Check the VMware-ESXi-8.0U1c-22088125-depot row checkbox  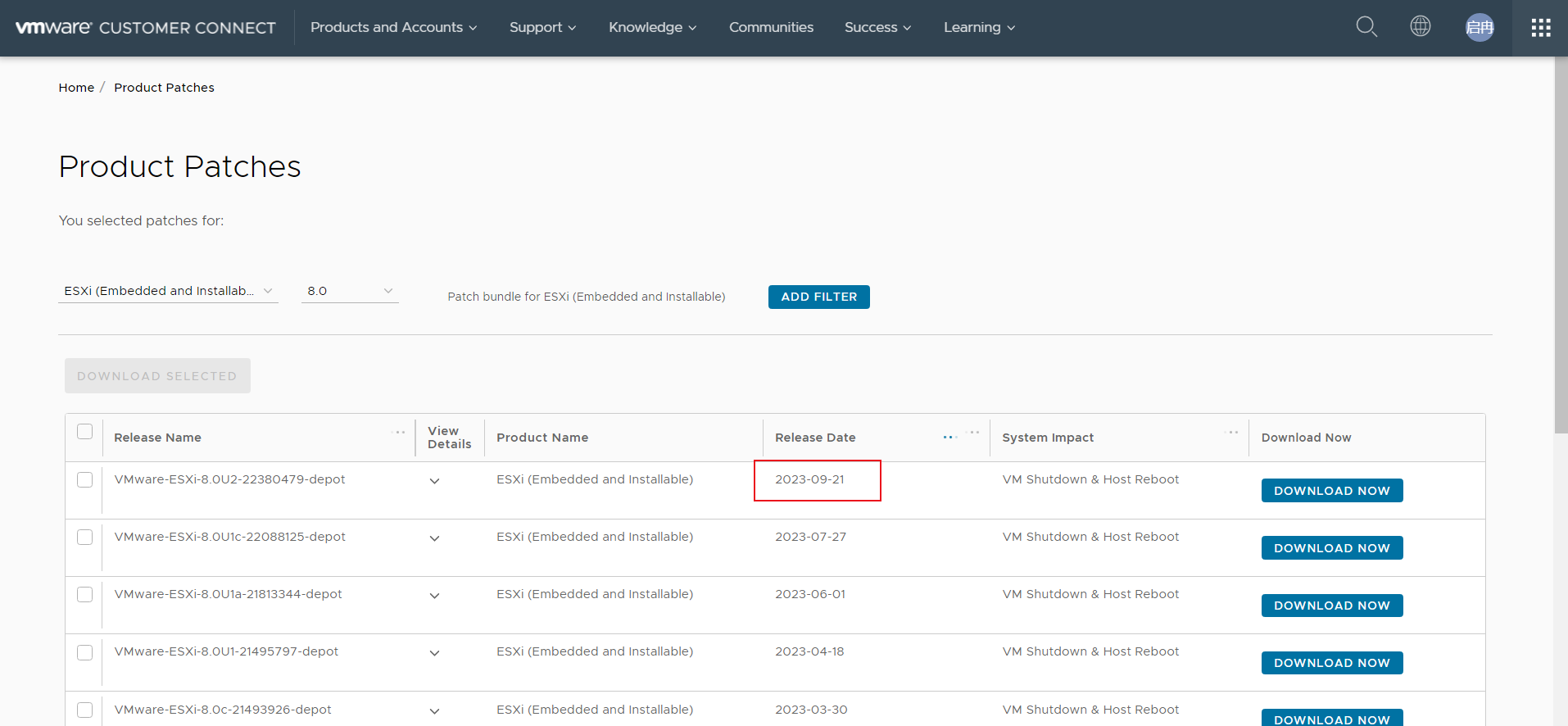coord(85,537)
